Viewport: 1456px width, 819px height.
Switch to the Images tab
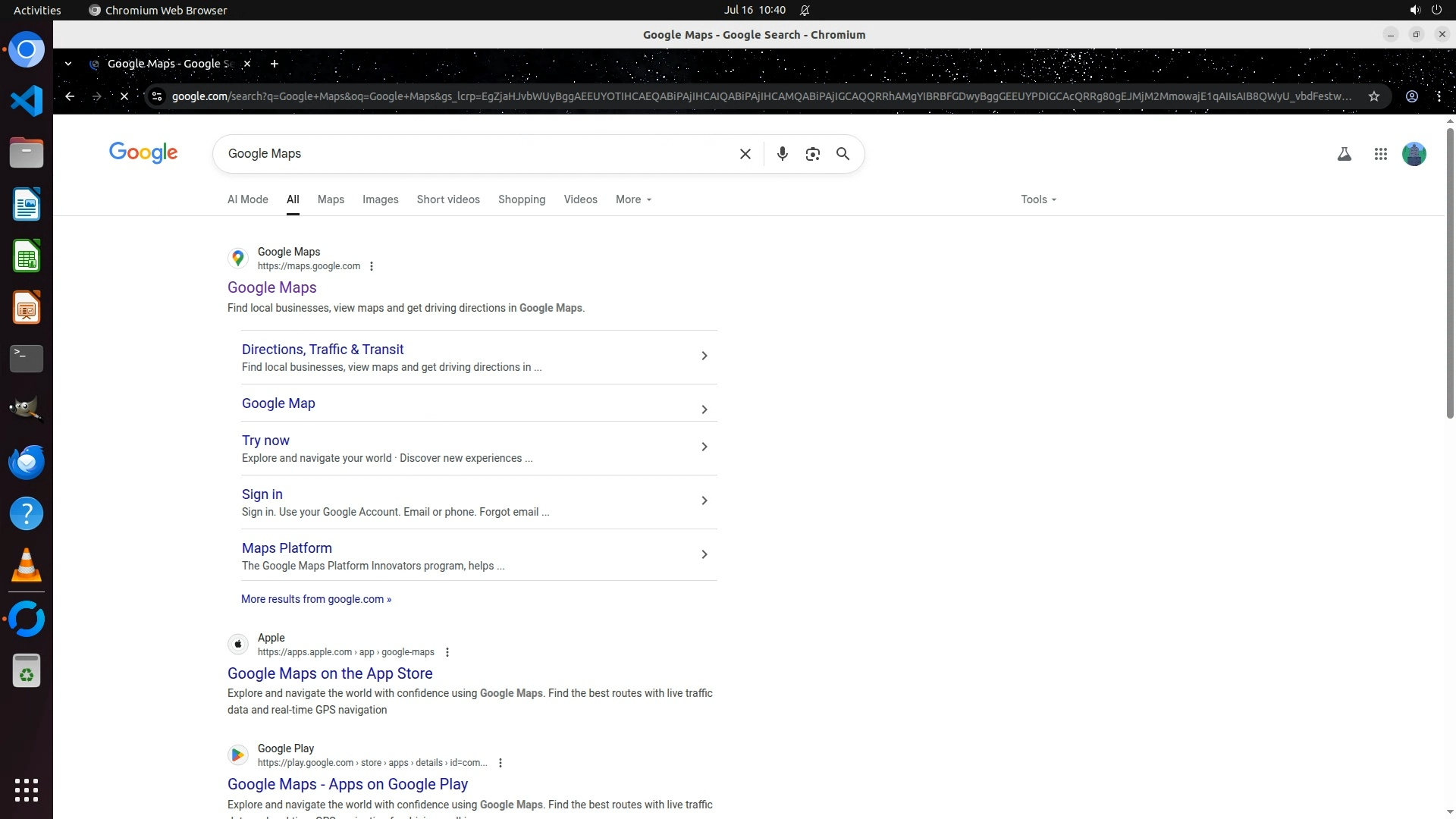(x=380, y=199)
